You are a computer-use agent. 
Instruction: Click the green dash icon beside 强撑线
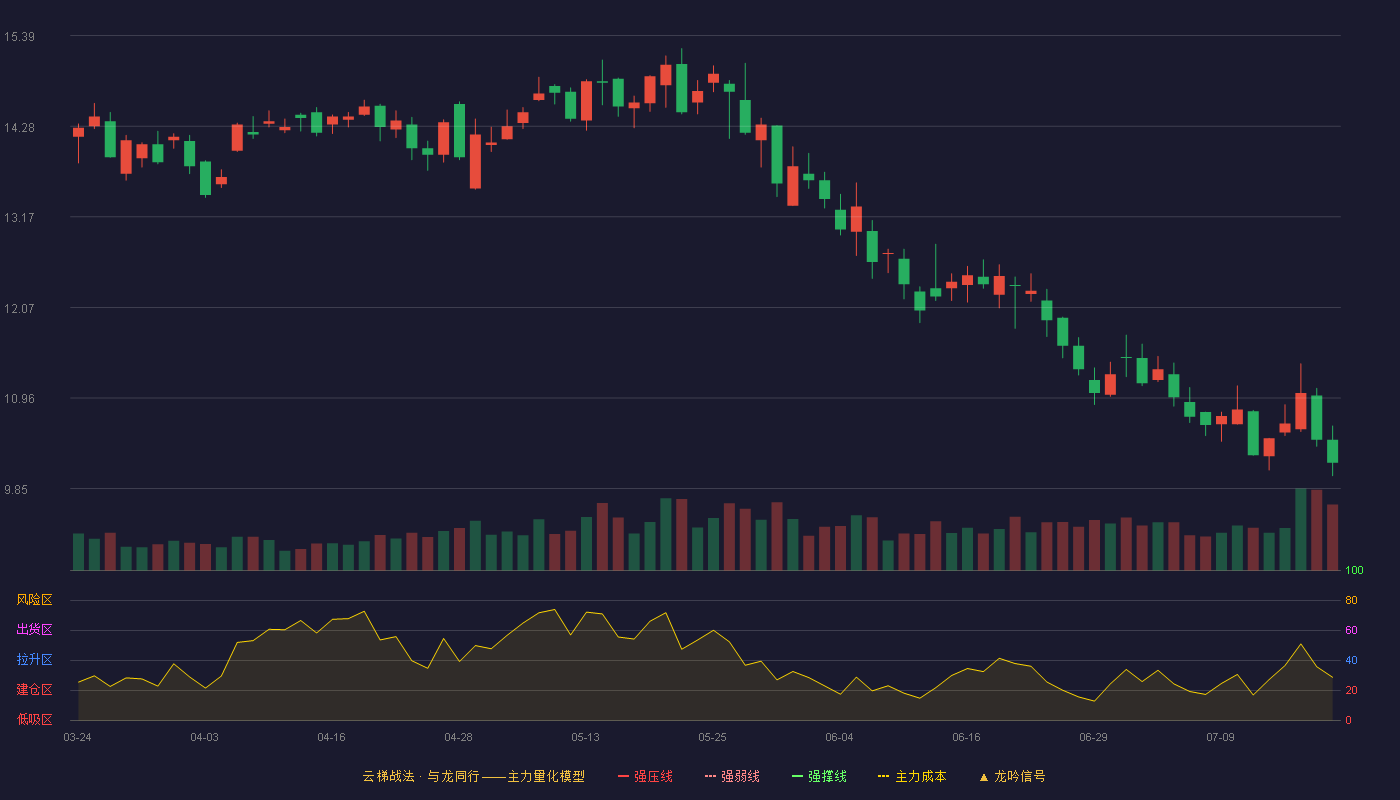point(797,776)
